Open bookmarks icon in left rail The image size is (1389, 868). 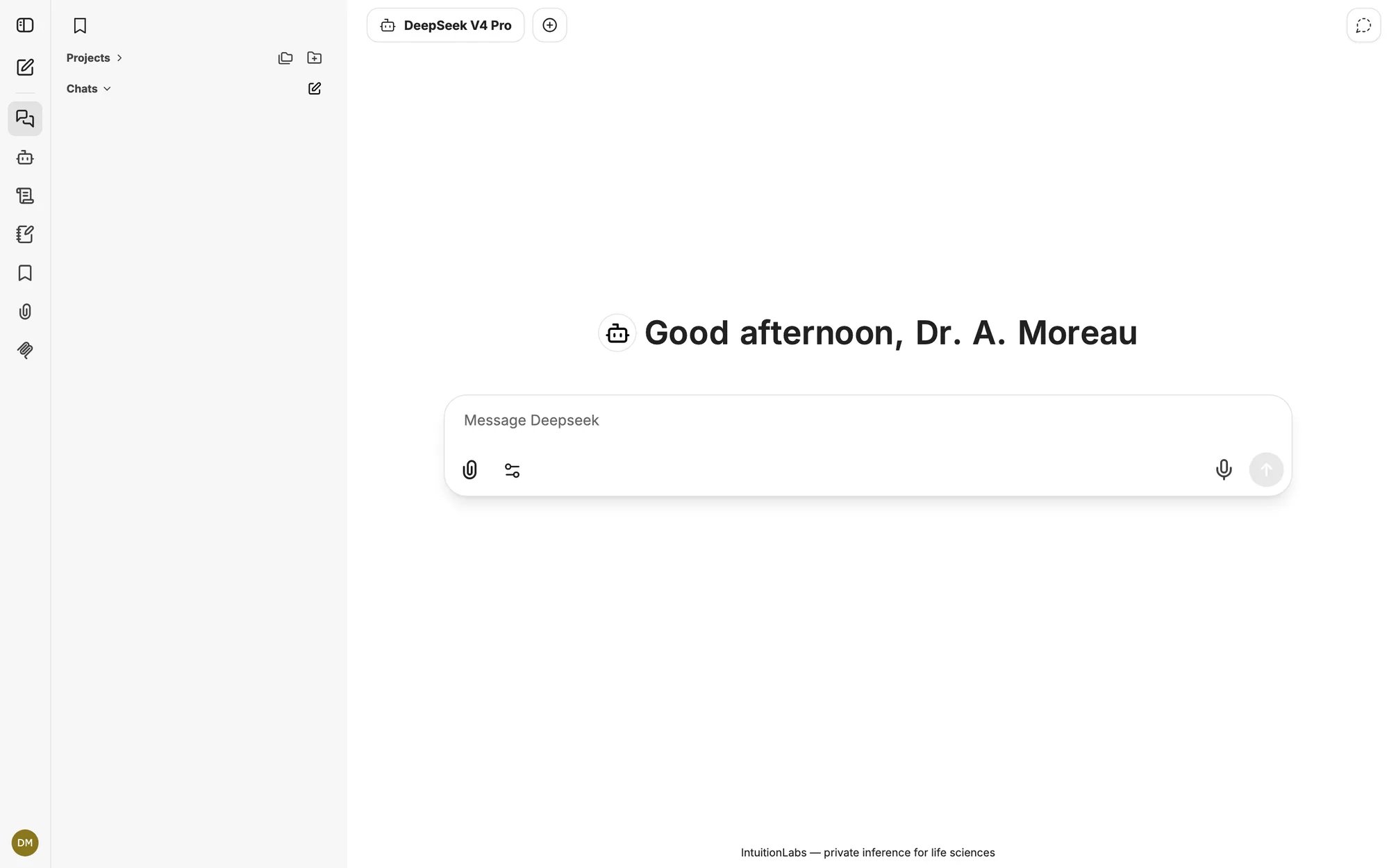25,273
